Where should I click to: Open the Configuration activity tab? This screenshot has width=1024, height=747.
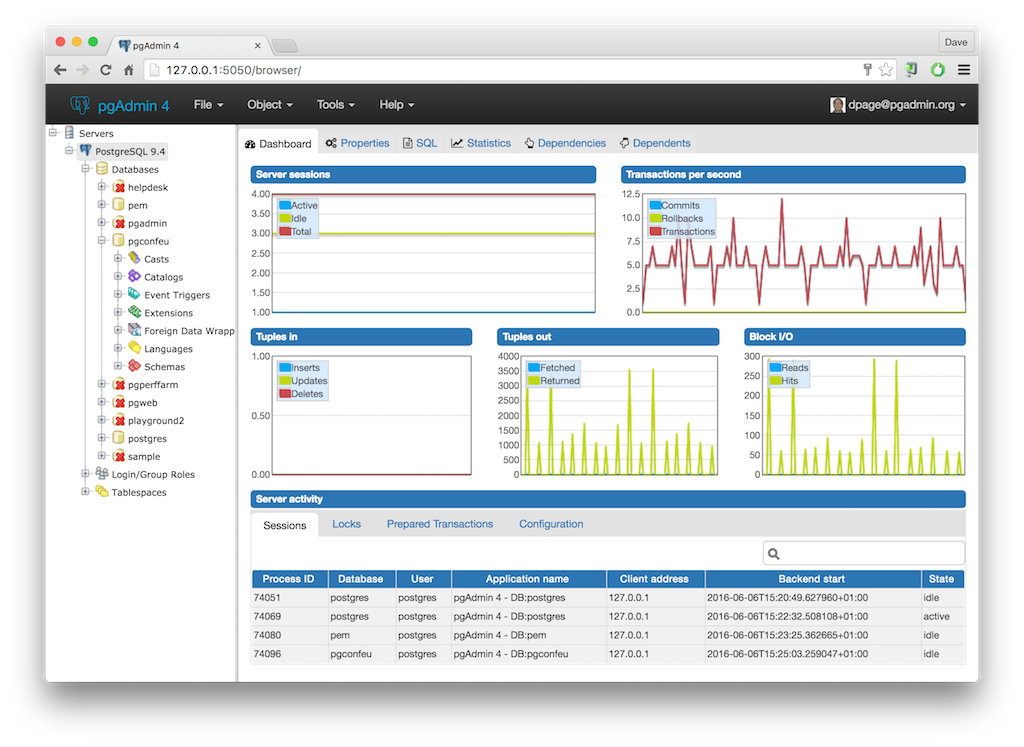551,524
